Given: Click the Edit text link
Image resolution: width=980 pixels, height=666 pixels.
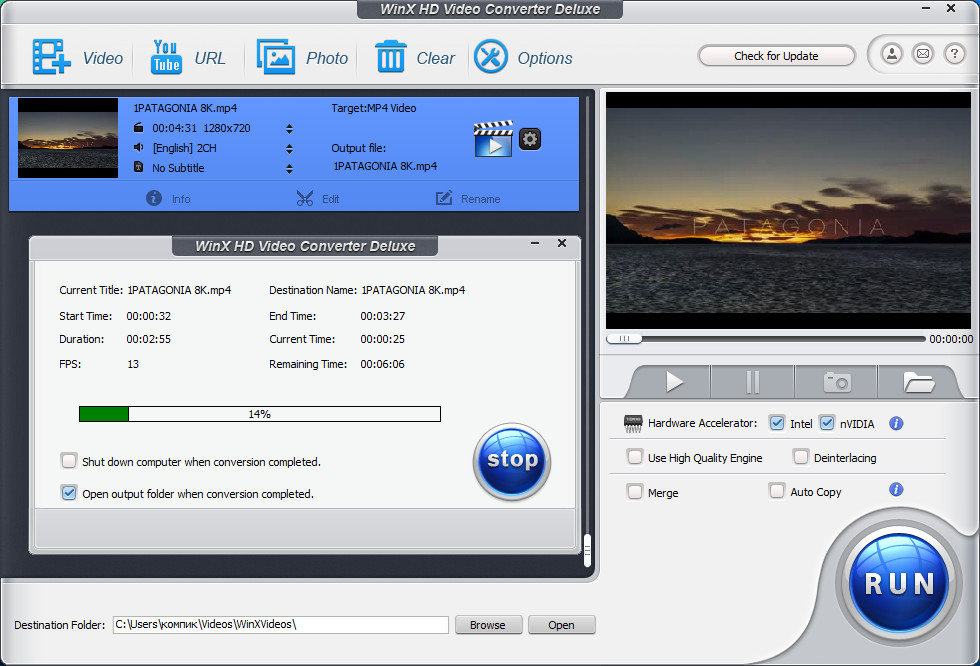Looking at the screenshot, I should 331,199.
